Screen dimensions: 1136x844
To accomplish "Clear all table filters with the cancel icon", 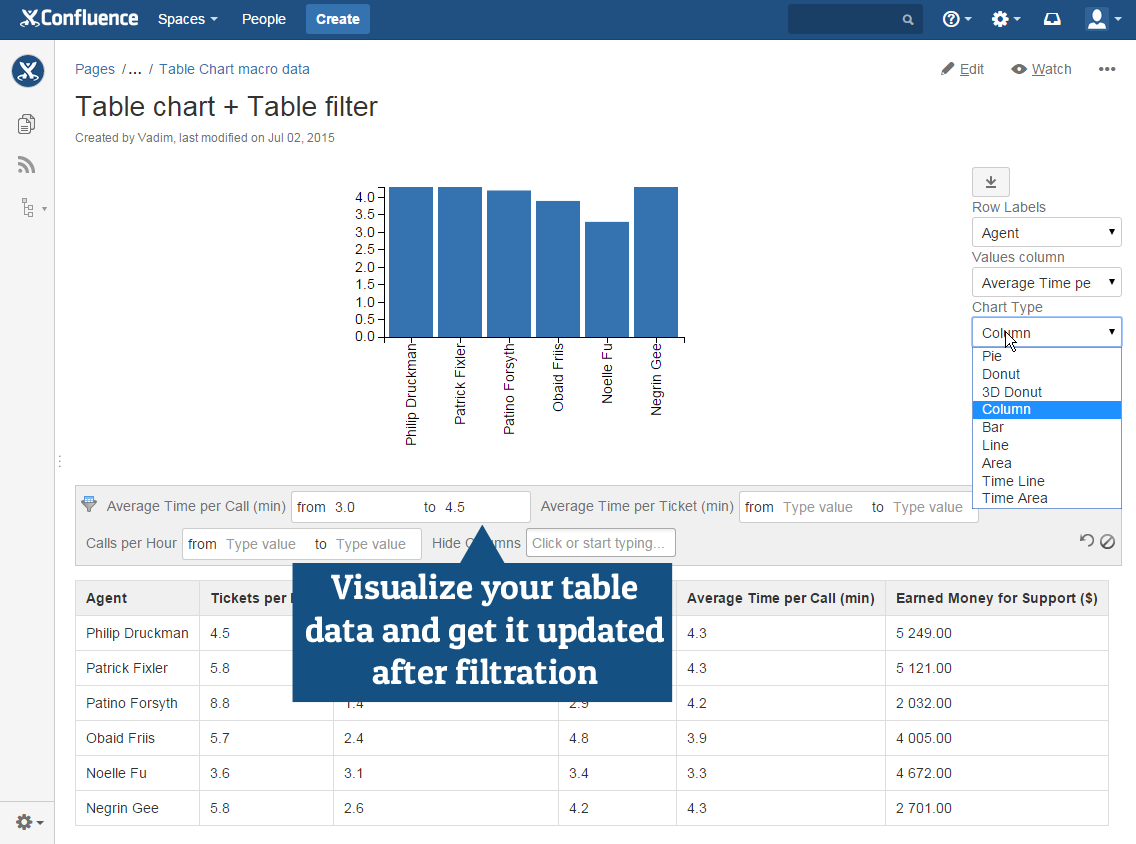I will pyautogui.click(x=1108, y=540).
